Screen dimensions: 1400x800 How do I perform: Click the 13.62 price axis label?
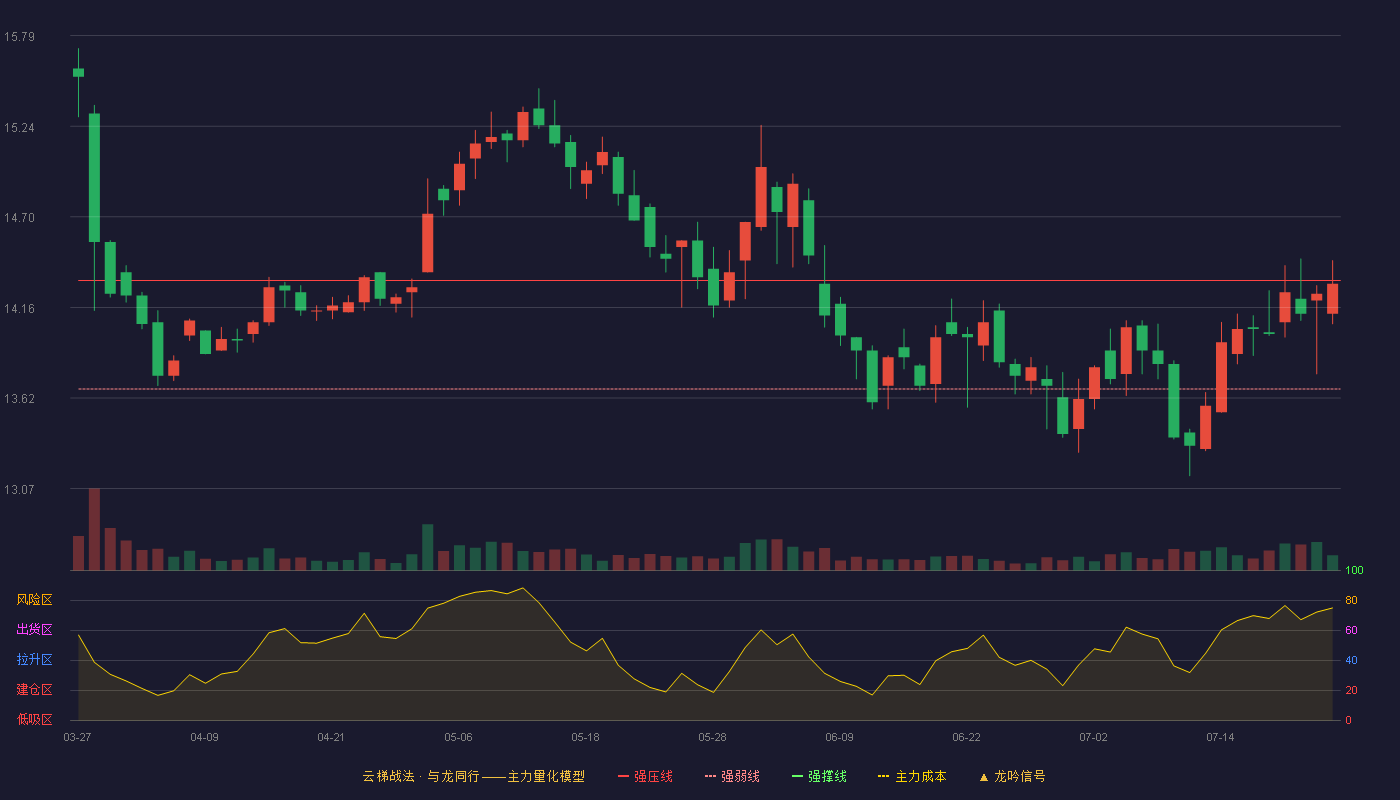click(19, 399)
